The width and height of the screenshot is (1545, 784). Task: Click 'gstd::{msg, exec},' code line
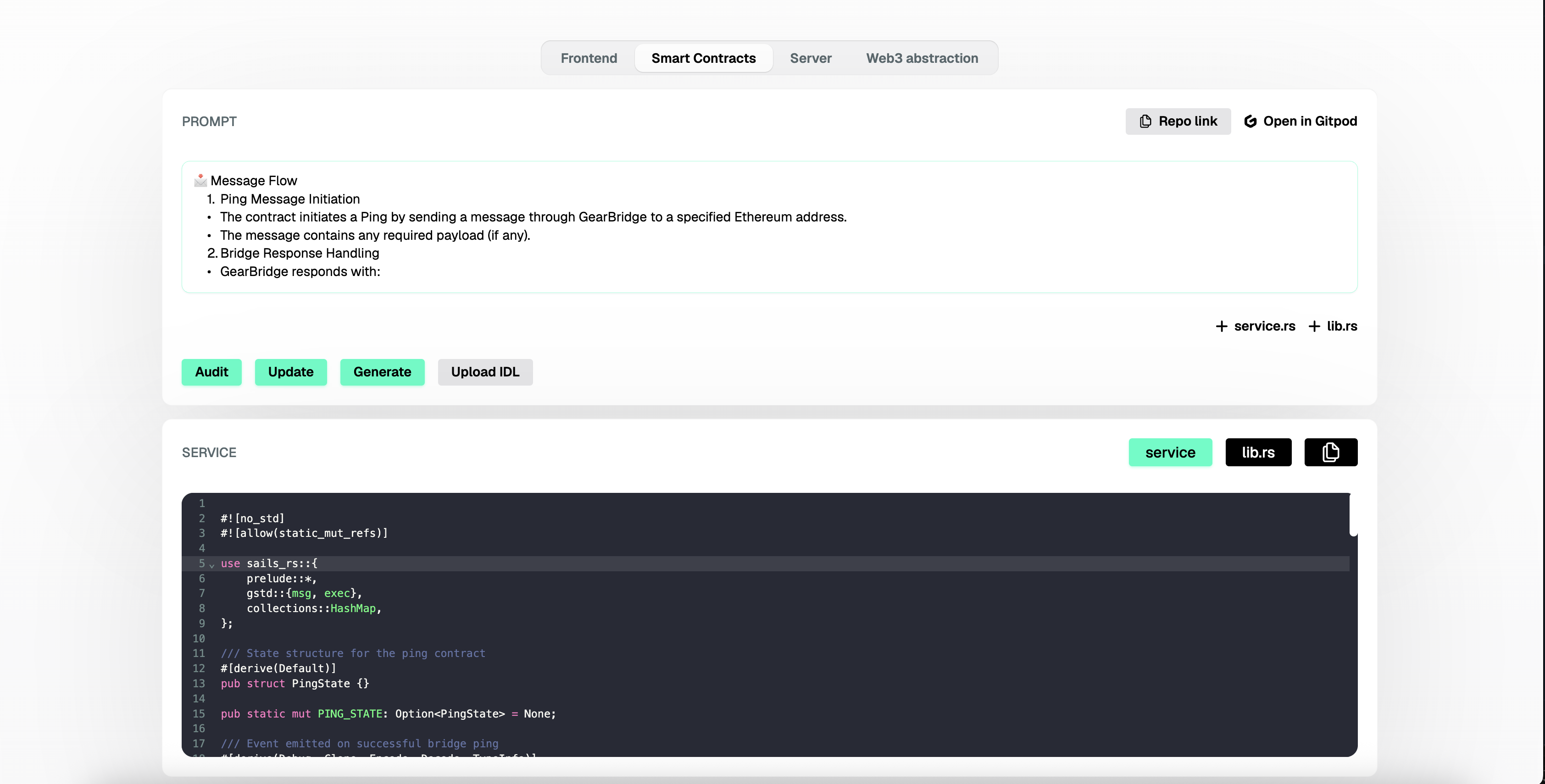[304, 593]
